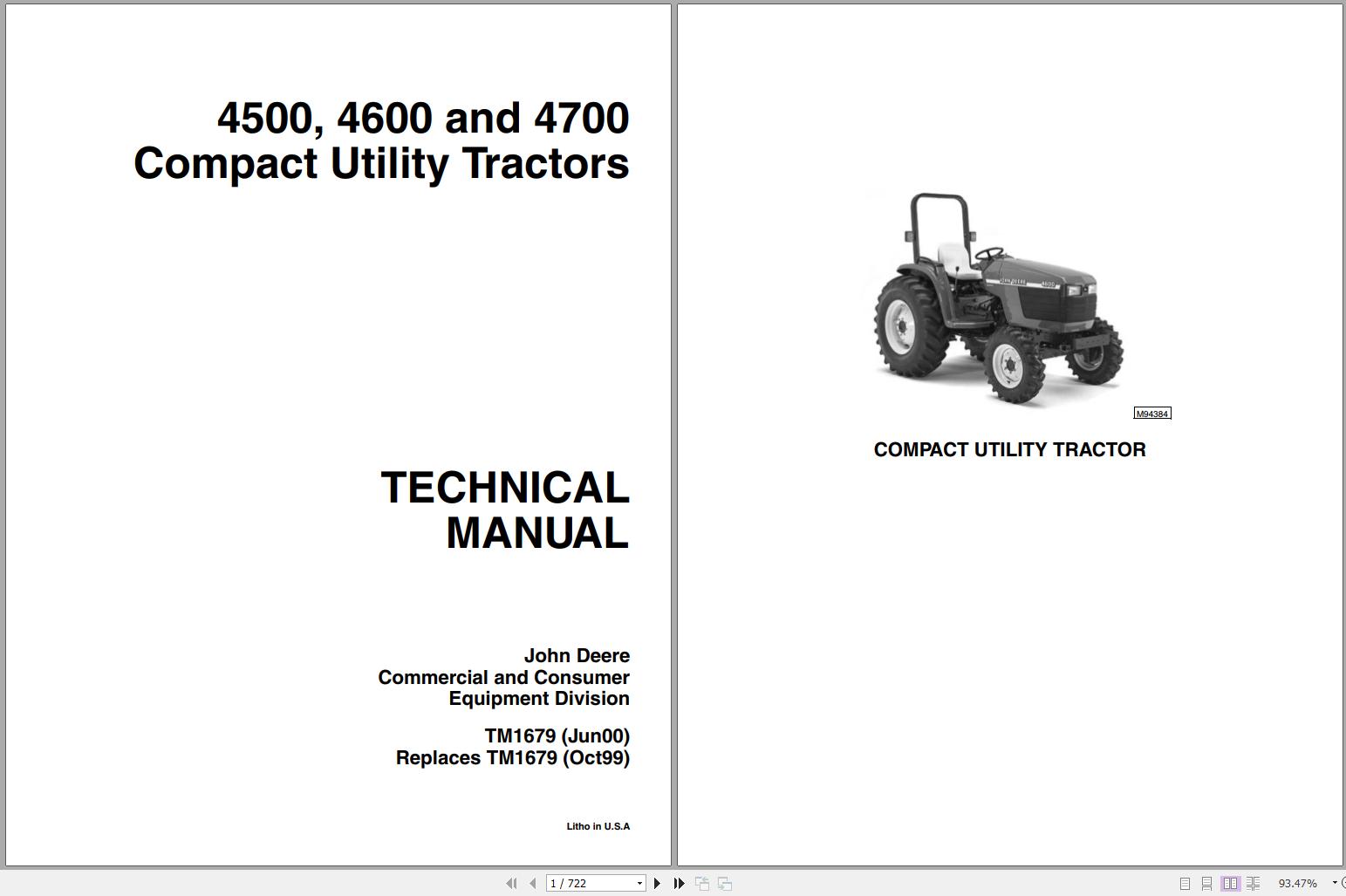This screenshot has width=1346, height=896.
Task: Jump to last page button
Action: point(679,884)
